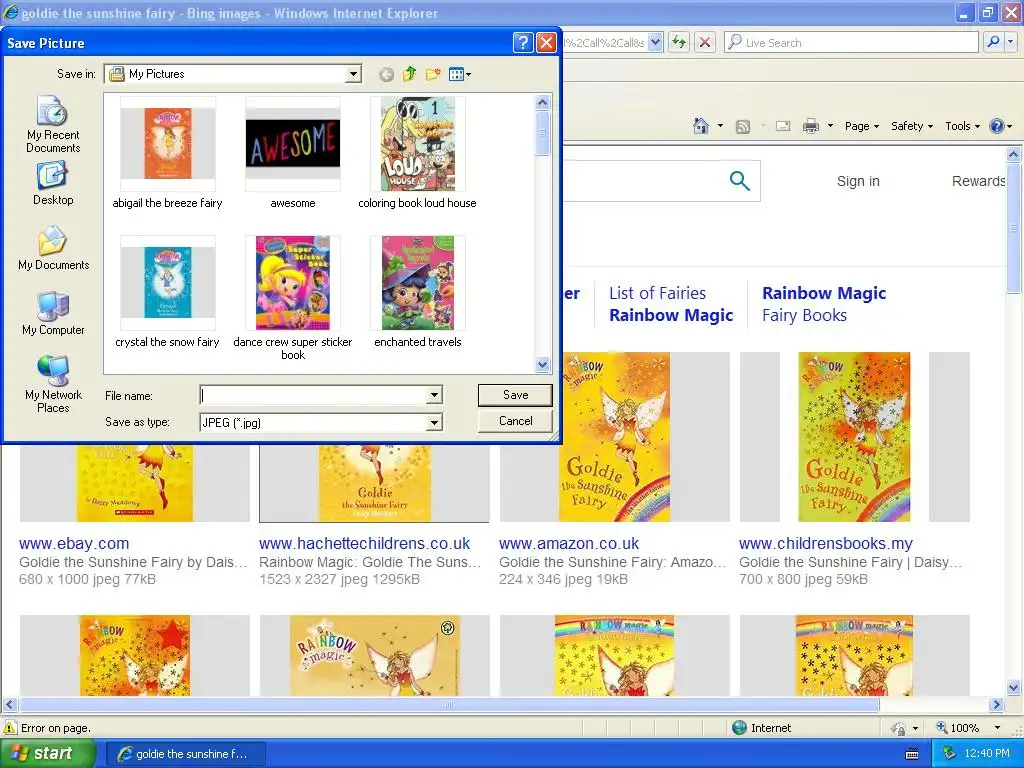Open the Safety menu
1024x768 pixels.
(912, 126)
